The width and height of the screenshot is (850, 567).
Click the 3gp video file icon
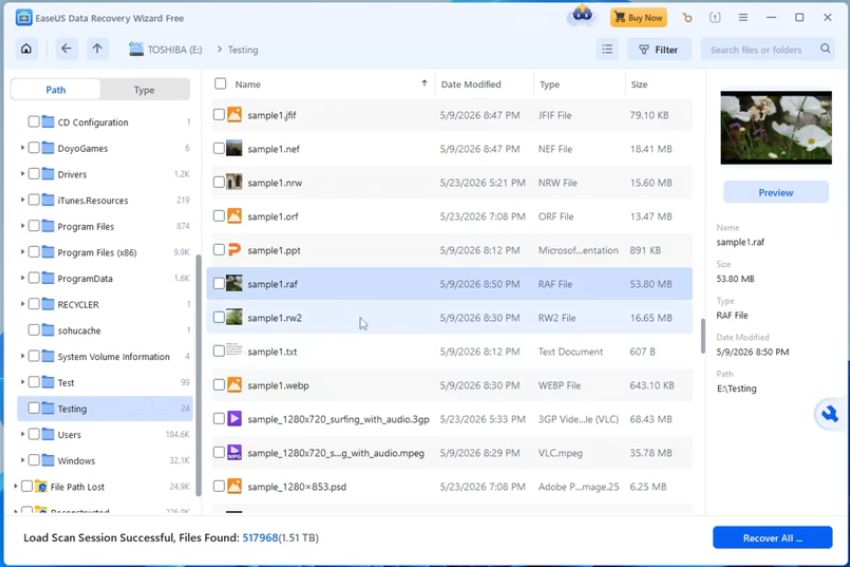pyautogui.click(x=234, y=418)
